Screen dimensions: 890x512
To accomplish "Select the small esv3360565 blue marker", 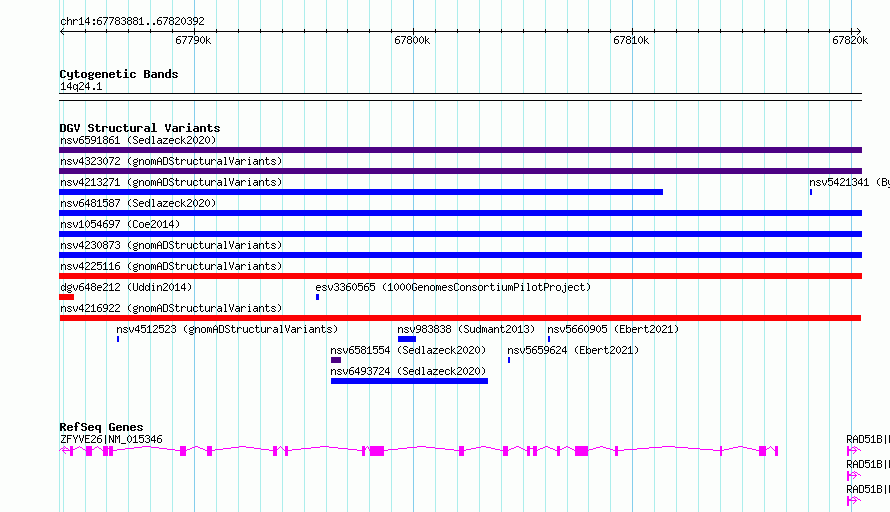I will pyautogui.click(x=317, y=297).
